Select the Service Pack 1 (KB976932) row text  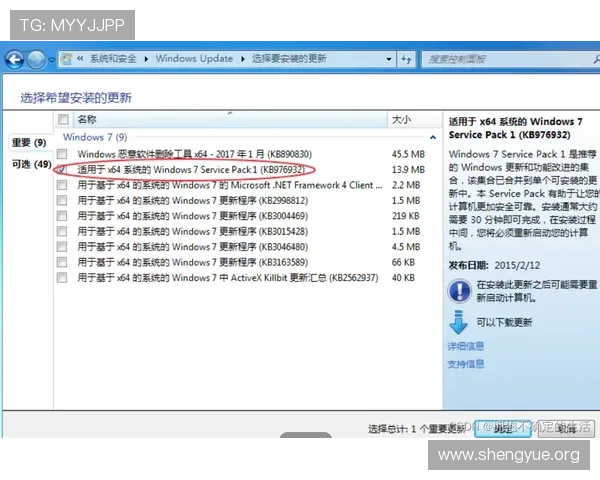191,170
